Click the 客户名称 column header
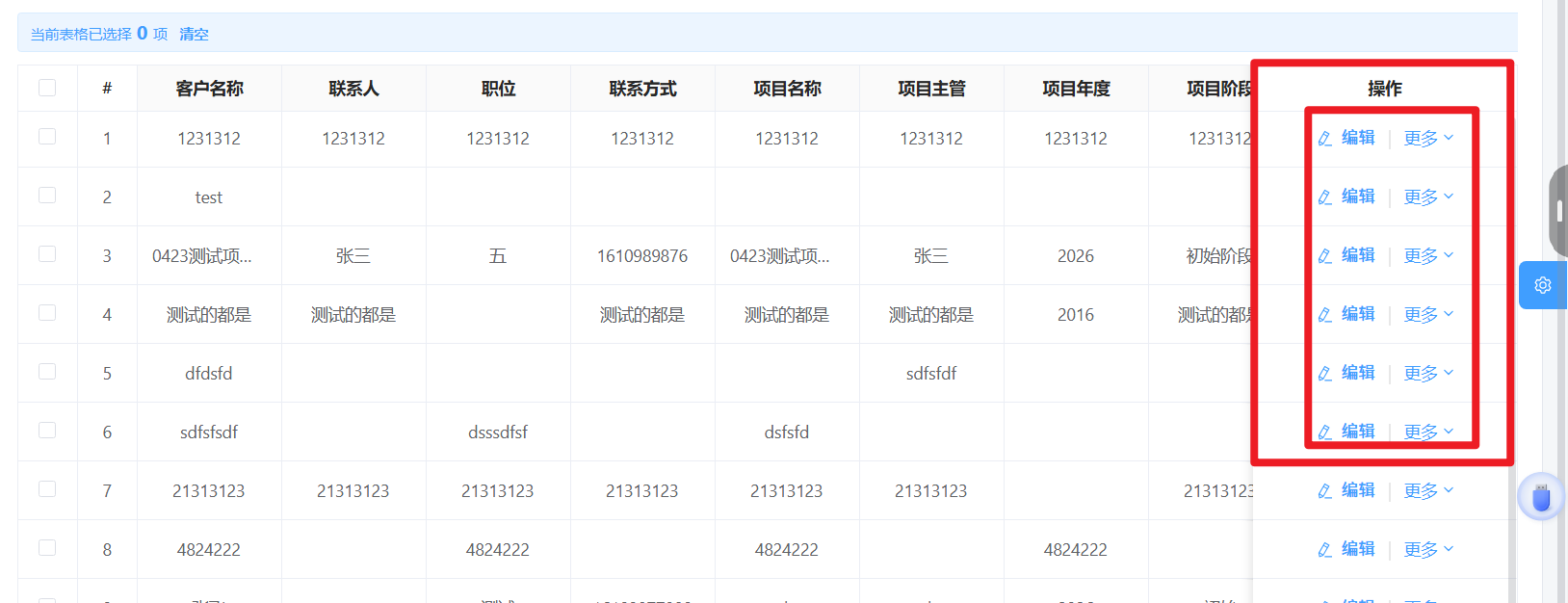 click(x=209, y=89)
